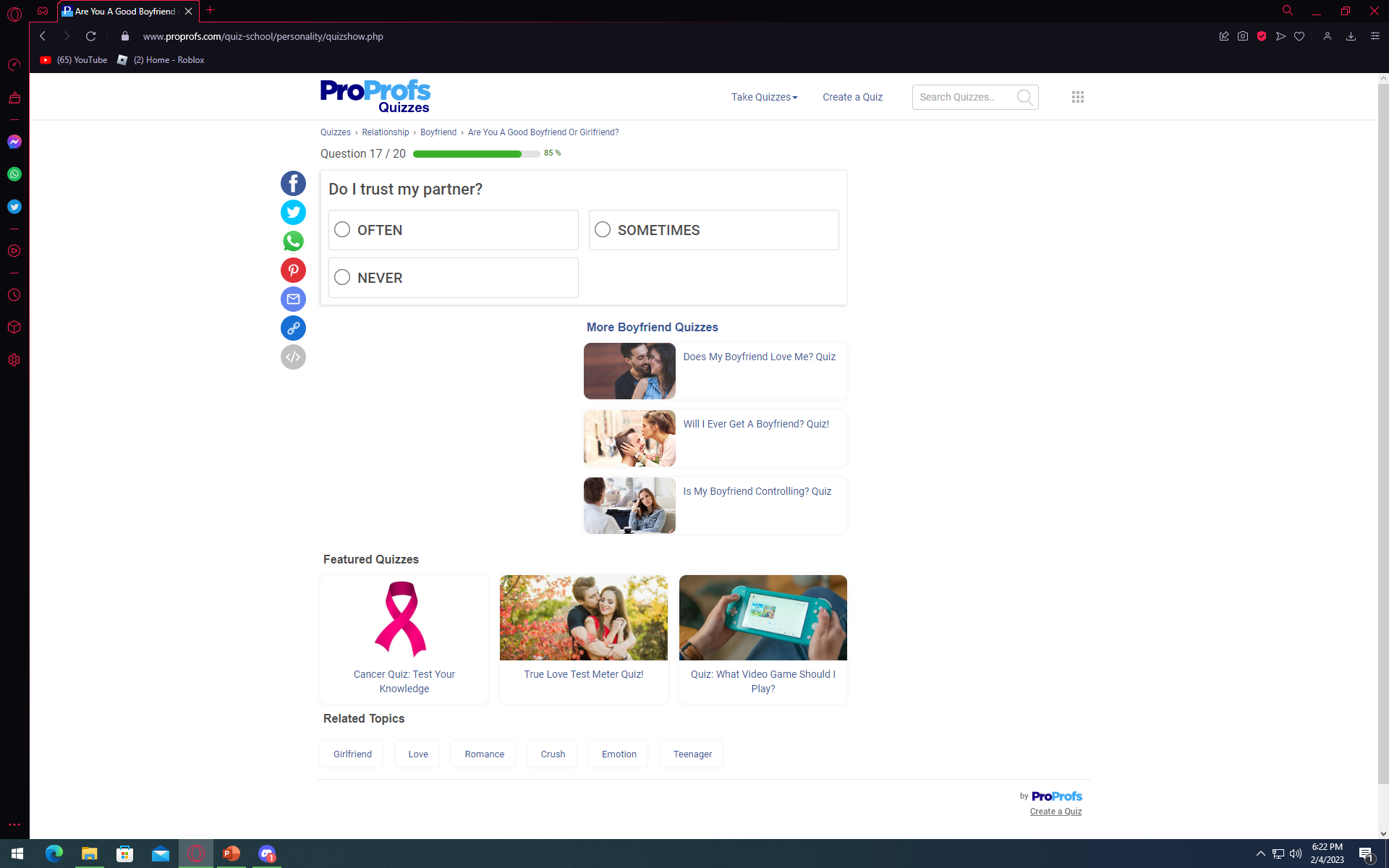
Task: Expand the Take Quizzes dropdown
Action: (764, 97)
